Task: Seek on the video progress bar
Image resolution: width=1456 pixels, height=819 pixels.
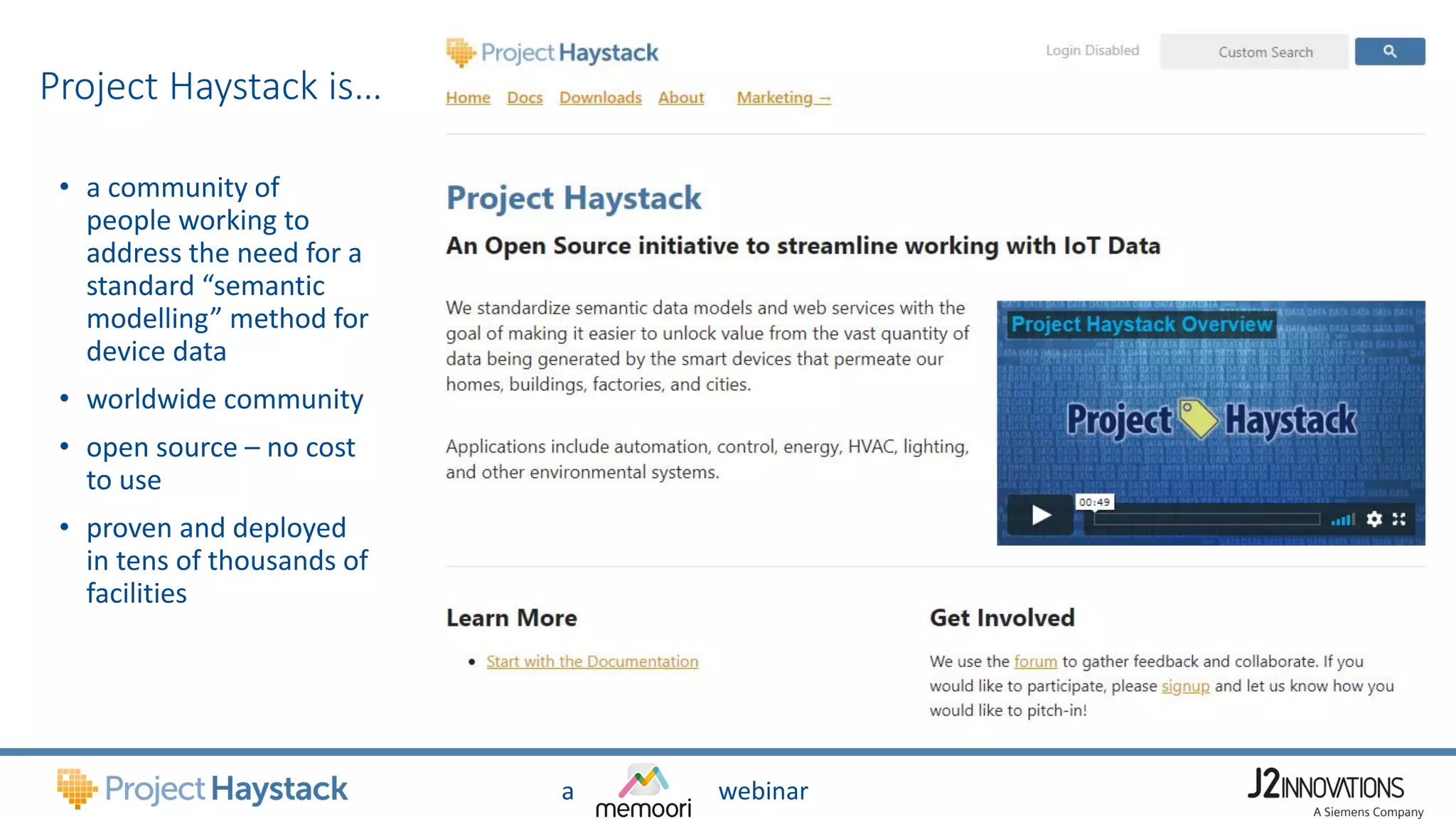Action: pyautogui.click(x=1206, y=520)
